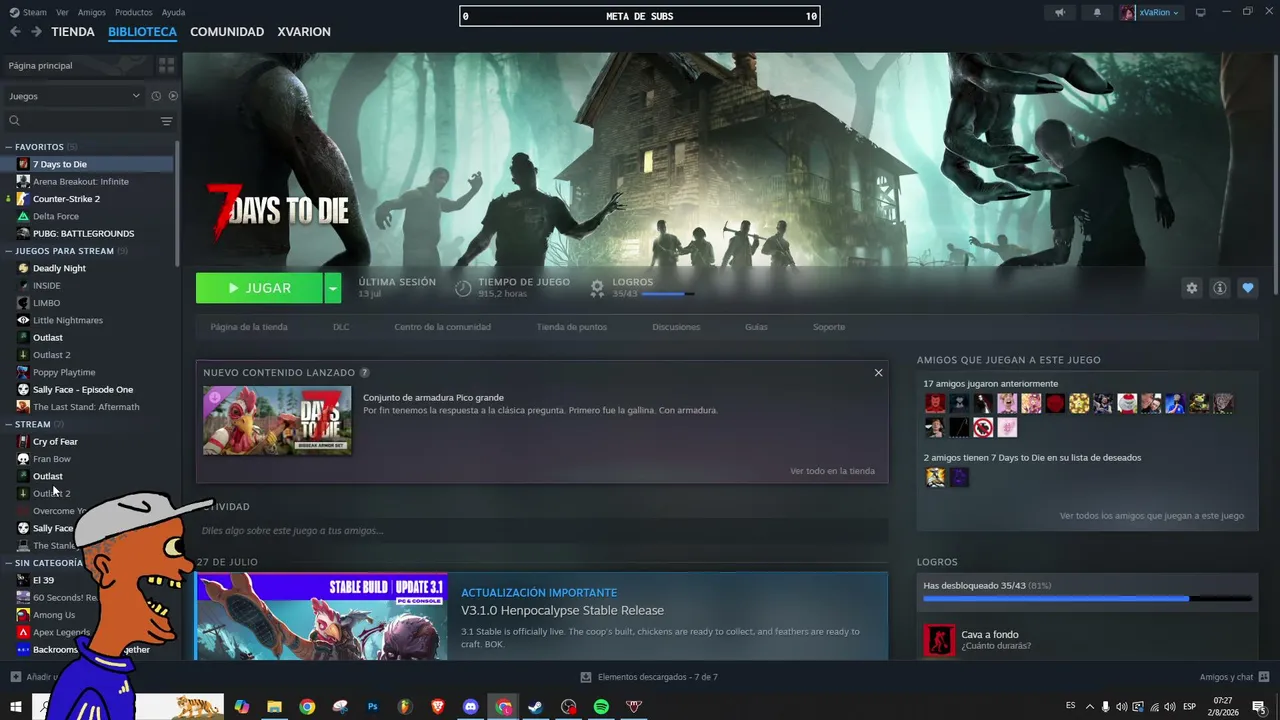Open Página de la tienda link

pyautogui.click(x=249, y=327)
